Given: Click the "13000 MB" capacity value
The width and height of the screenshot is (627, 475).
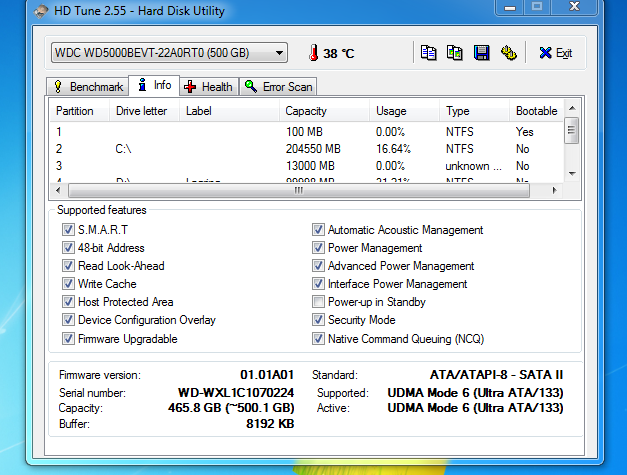Looking at the screenshot, I should point(310,166).
